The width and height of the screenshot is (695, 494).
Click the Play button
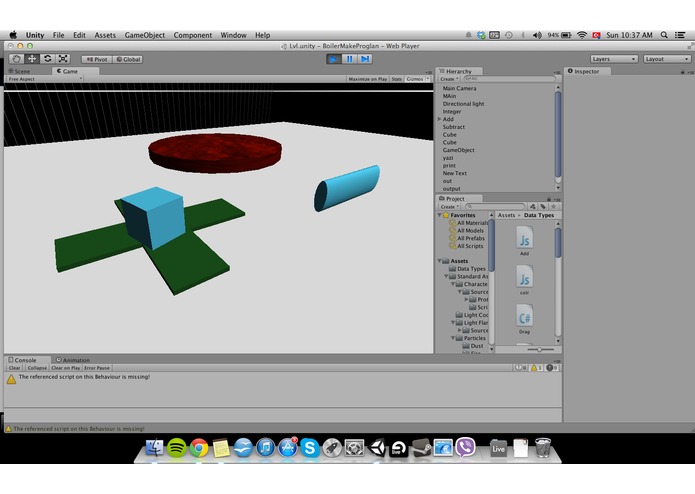pyautogui.click(x=333, y=59)
